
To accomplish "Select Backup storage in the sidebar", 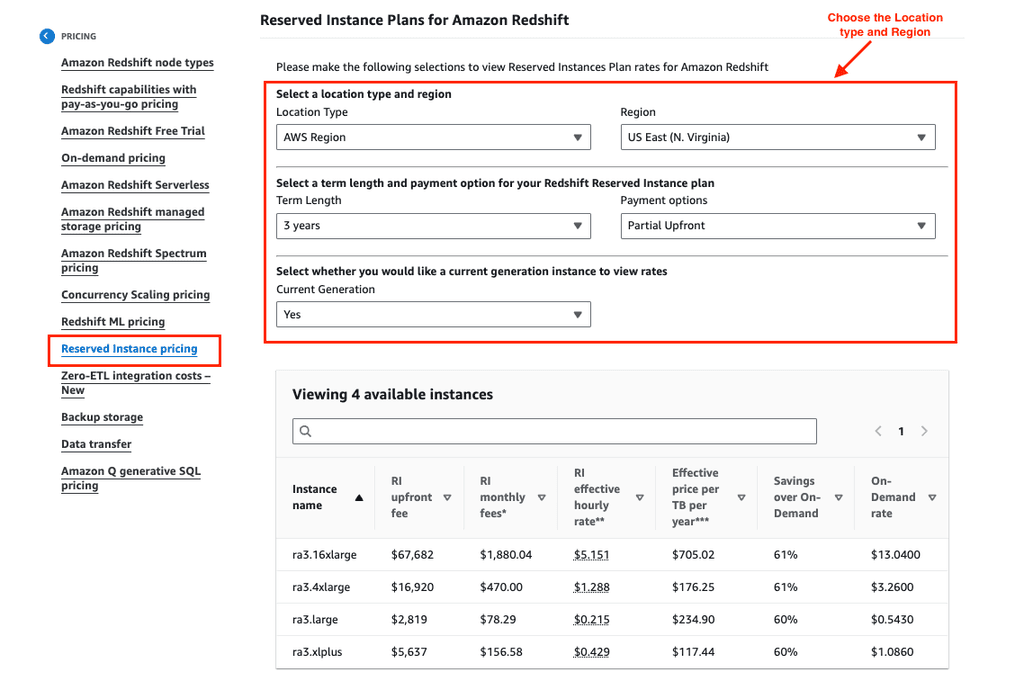I will (101, 417).
